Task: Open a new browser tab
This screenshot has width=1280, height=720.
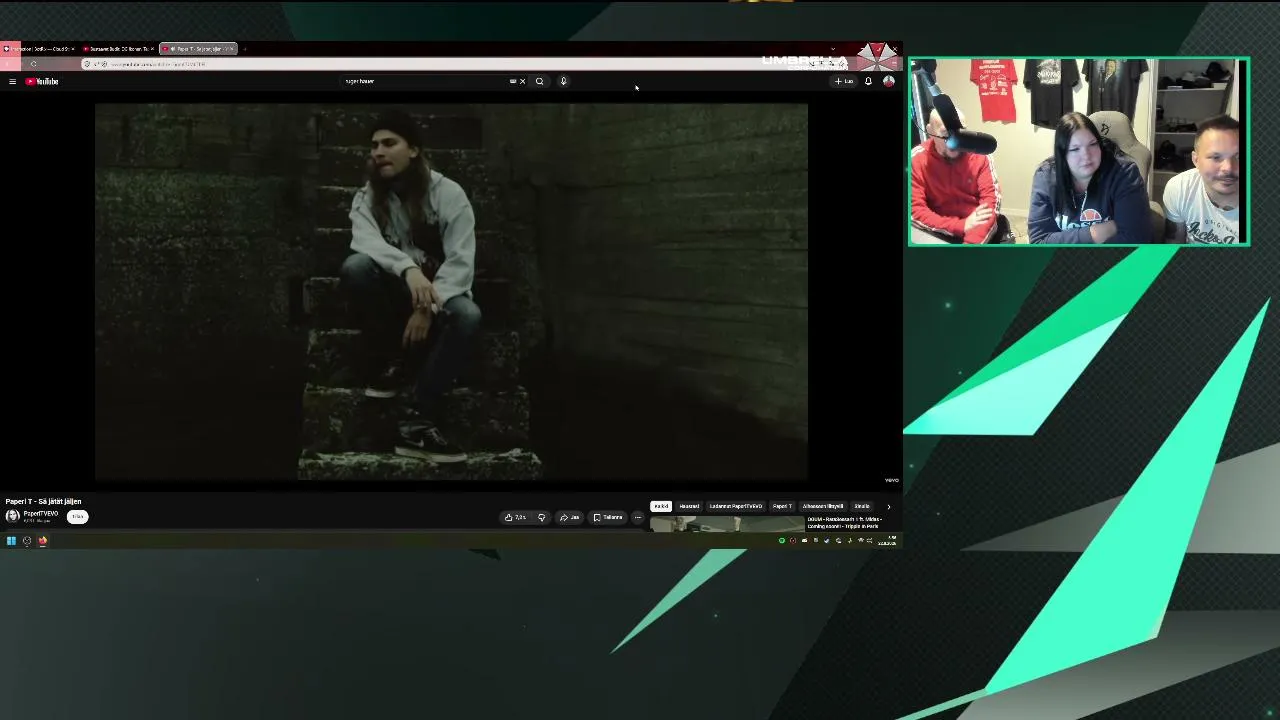Action: point(245,49)
